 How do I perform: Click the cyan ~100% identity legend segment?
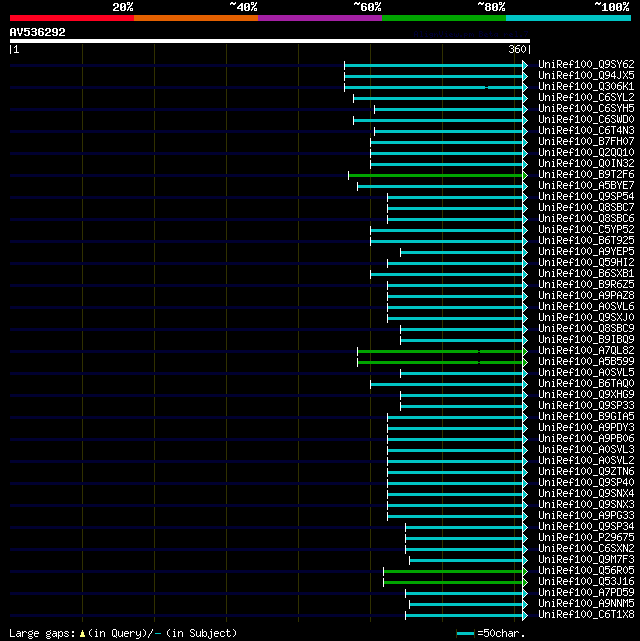coord(568,18)
